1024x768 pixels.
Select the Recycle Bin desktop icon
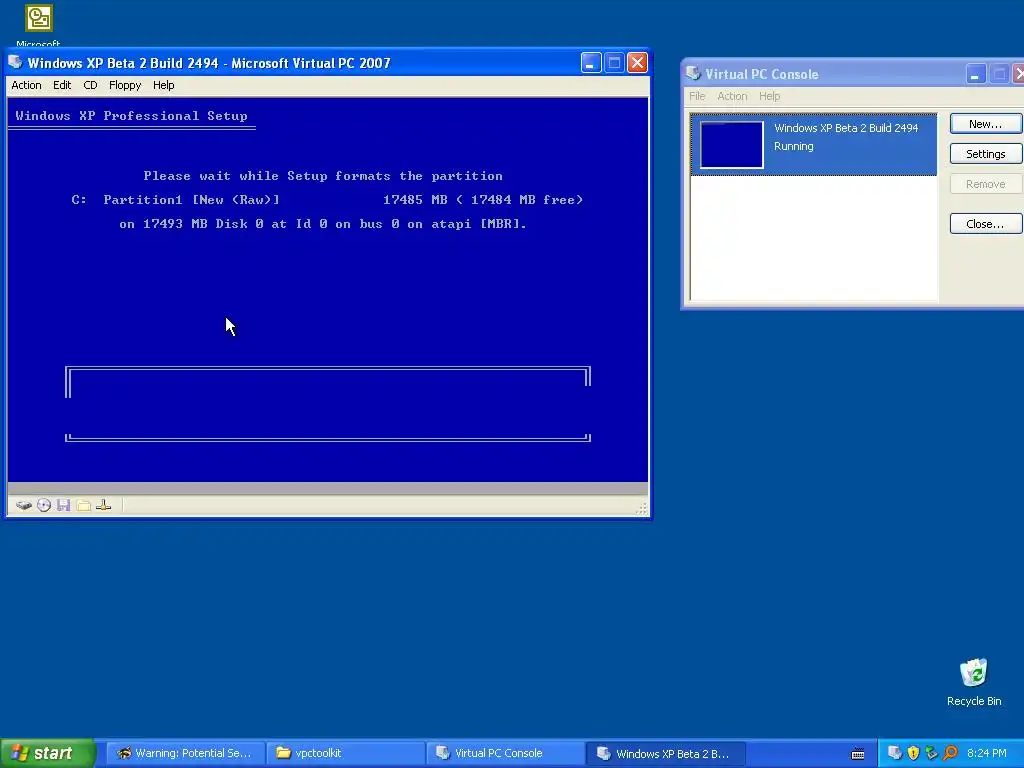[x=974, y=682]
